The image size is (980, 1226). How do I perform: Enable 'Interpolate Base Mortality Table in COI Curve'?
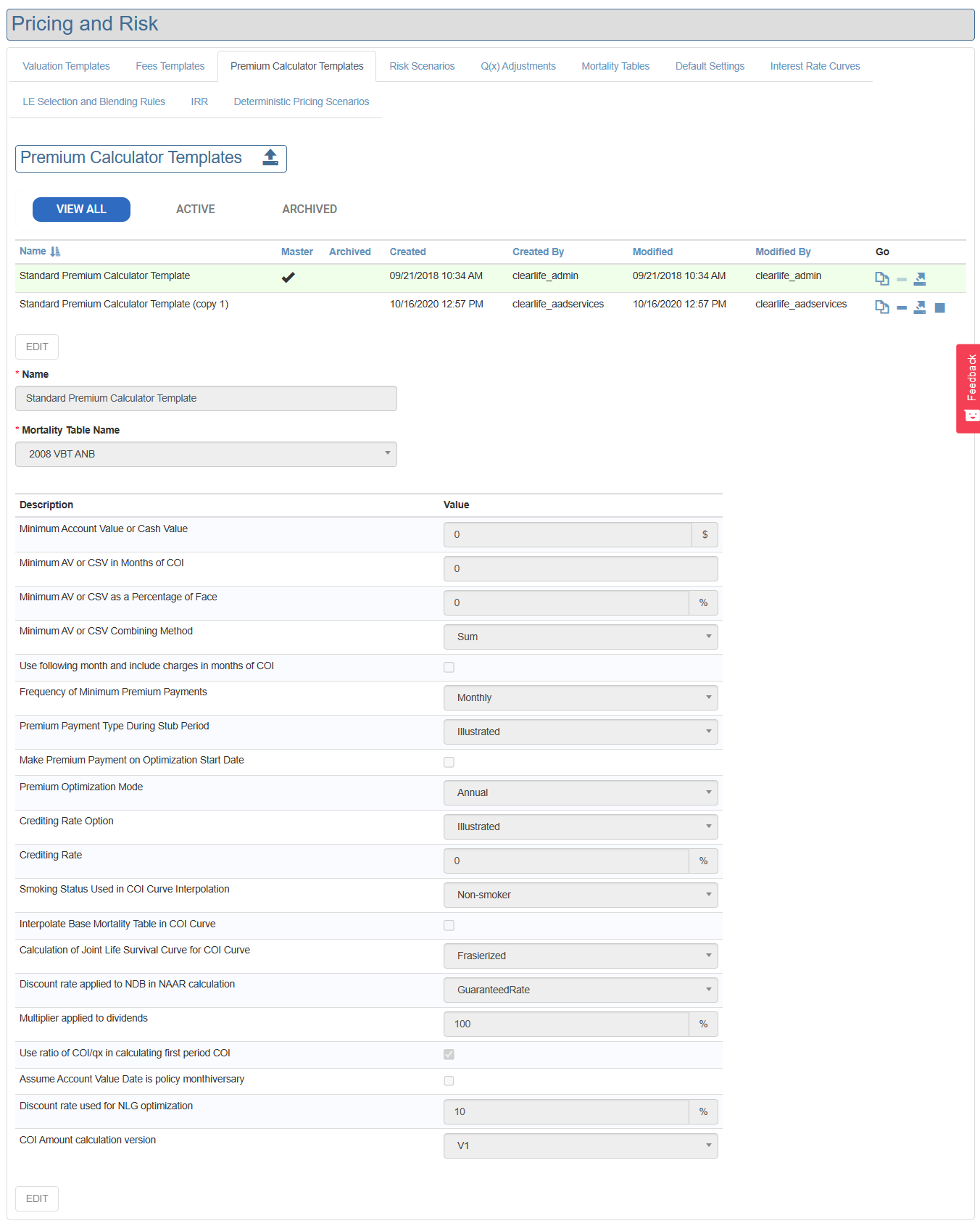coord(449,925)
